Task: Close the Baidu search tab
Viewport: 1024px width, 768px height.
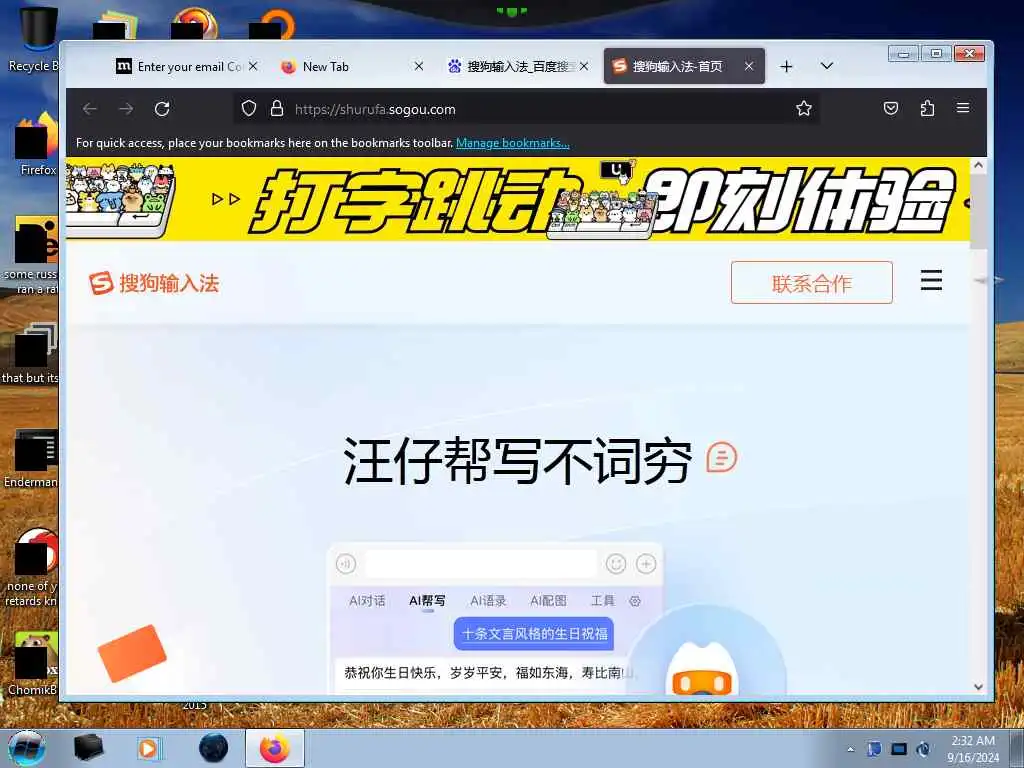Action: coord(584,67)
